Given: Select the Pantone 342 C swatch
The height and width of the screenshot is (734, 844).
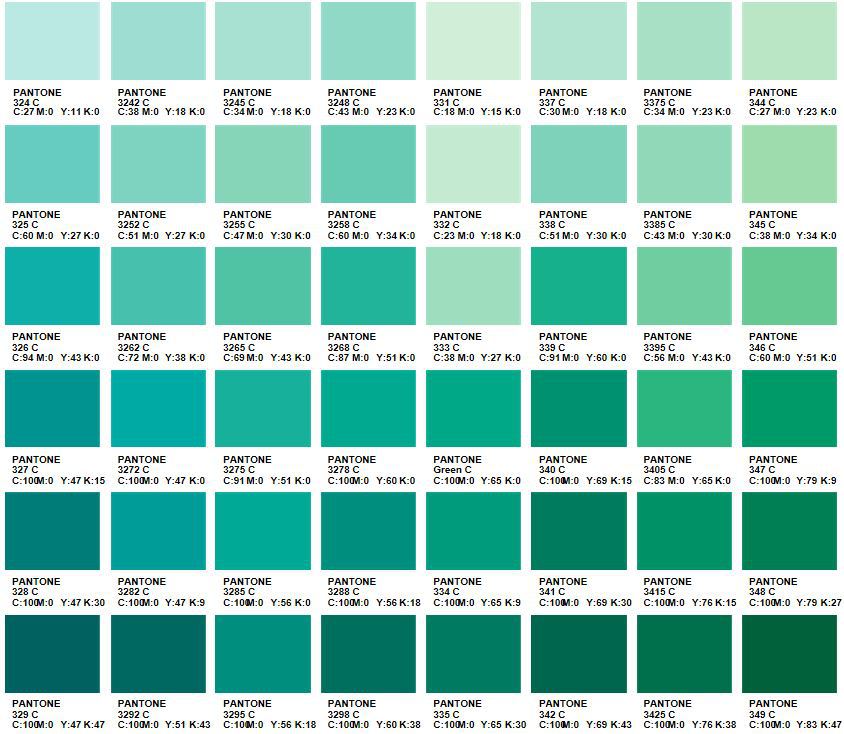Looking at the screenshot, I should pos(579,654).
